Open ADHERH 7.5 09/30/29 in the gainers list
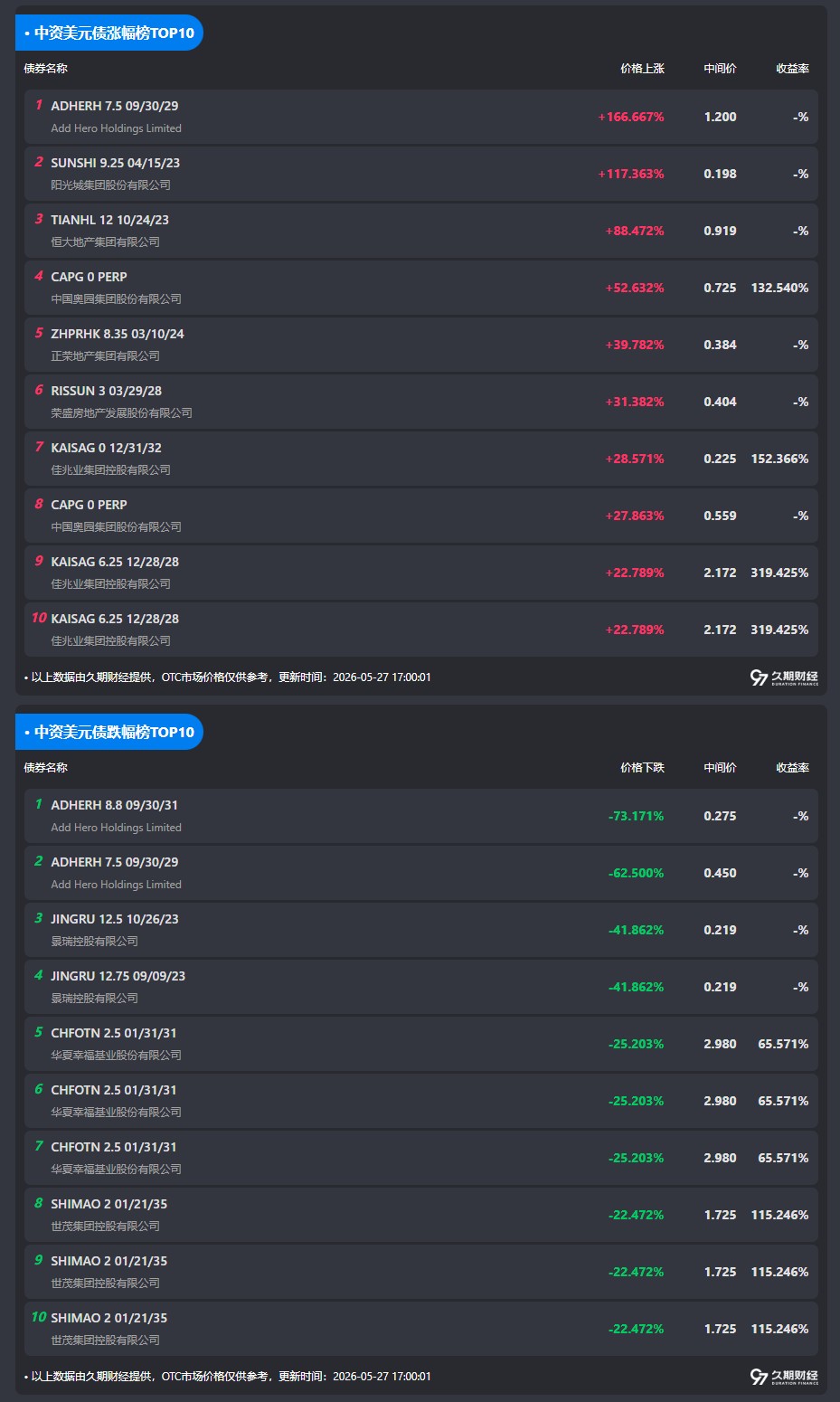840x1402 pixels. click(115, 106)
